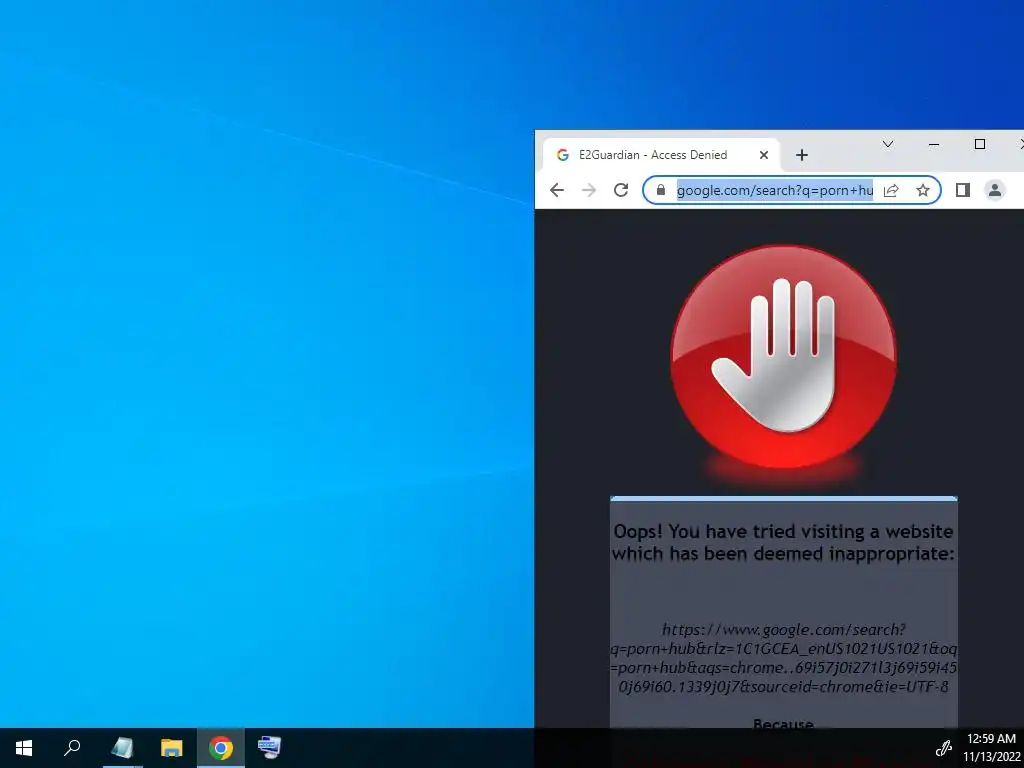The image size is (1024, 768).
Task: Maximize the Chrome window
Action: [x=980, y=144]
